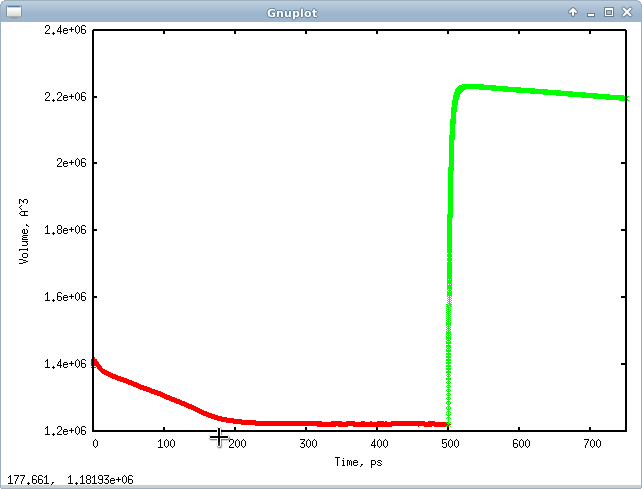Screen dimensions: 642x489
Task: Click the 'Volume, A^3' axis title
Action: click(24, 231)
